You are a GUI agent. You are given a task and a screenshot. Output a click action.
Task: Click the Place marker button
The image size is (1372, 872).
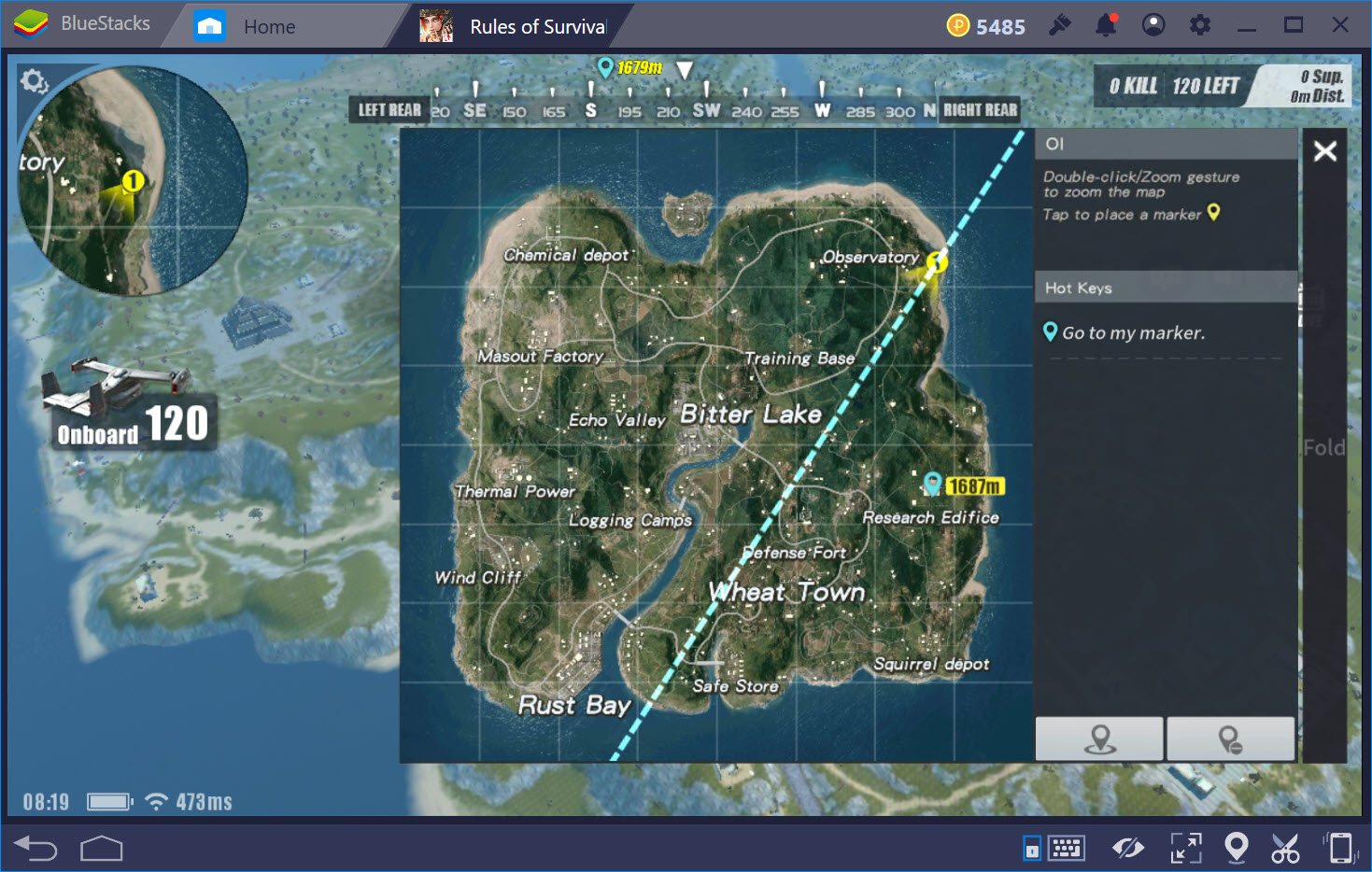pos(1099,739)
